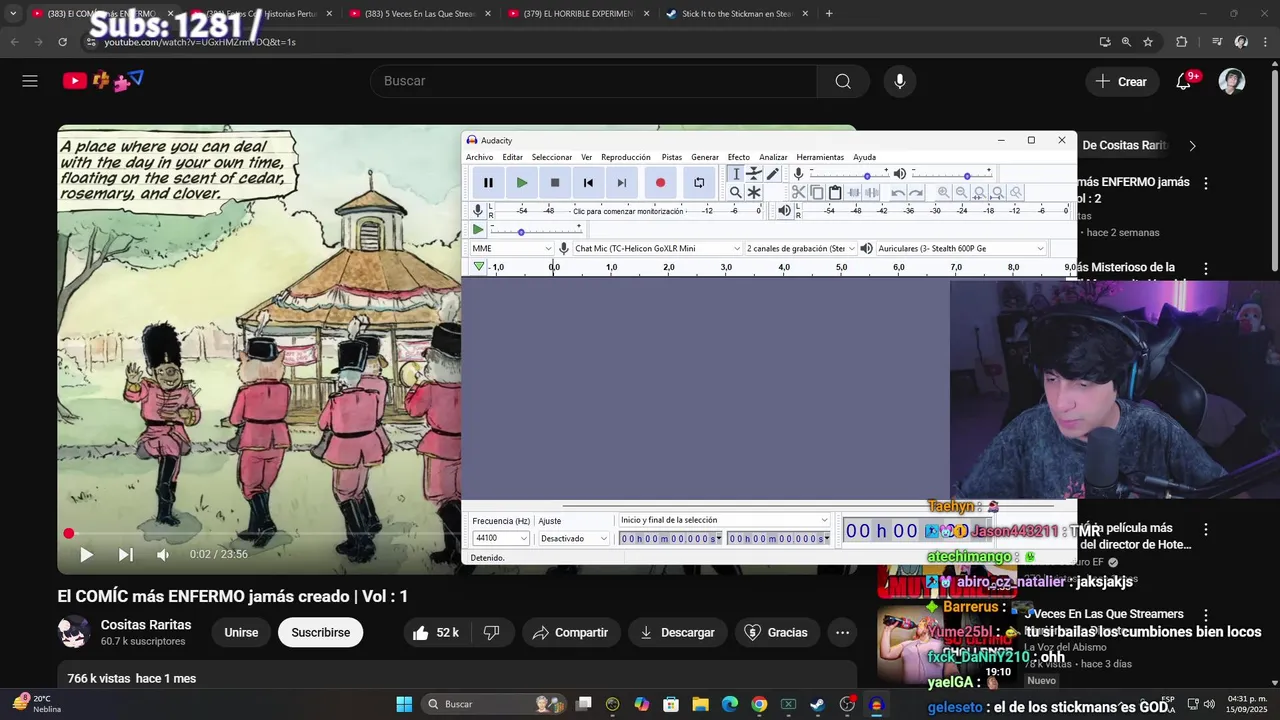1280x720 pixels.
Task: Open format arrow of first selection time field
Action: point(718,539)
